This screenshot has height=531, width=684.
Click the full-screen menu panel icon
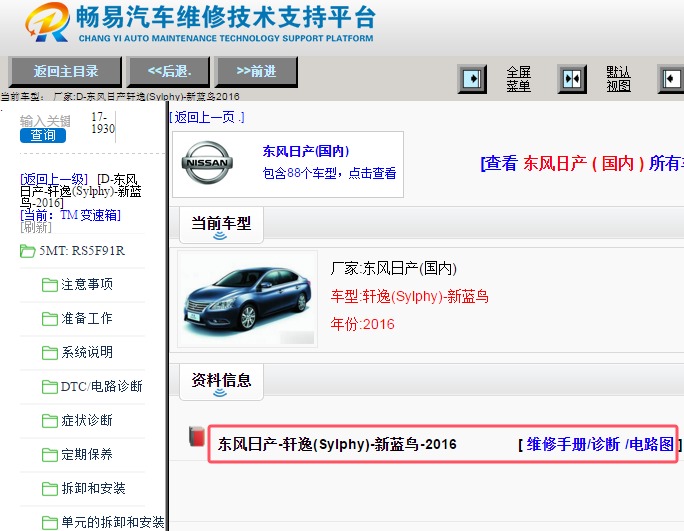(x=472, y=79)
